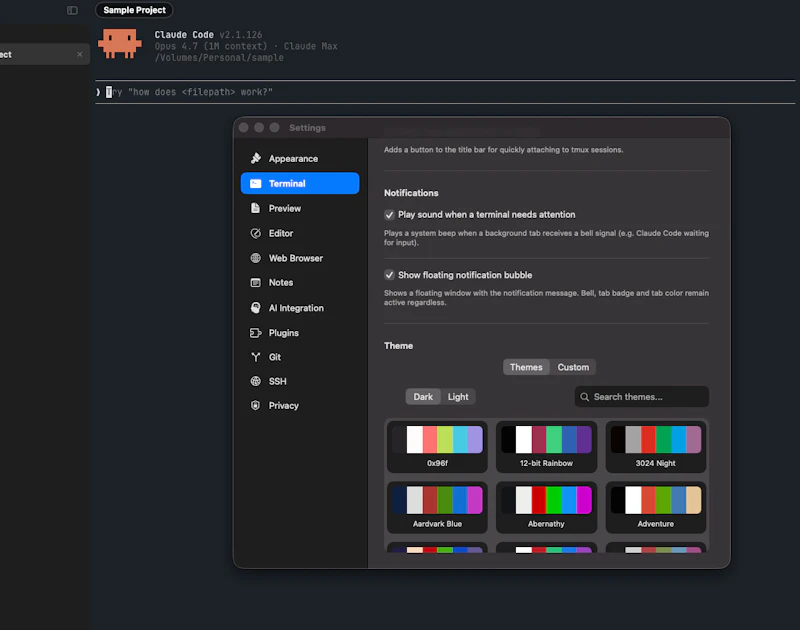The width and height of the screenshot is (800, 630).
Task: Click the Editor pencil icon
Action: tap(256, 233)
